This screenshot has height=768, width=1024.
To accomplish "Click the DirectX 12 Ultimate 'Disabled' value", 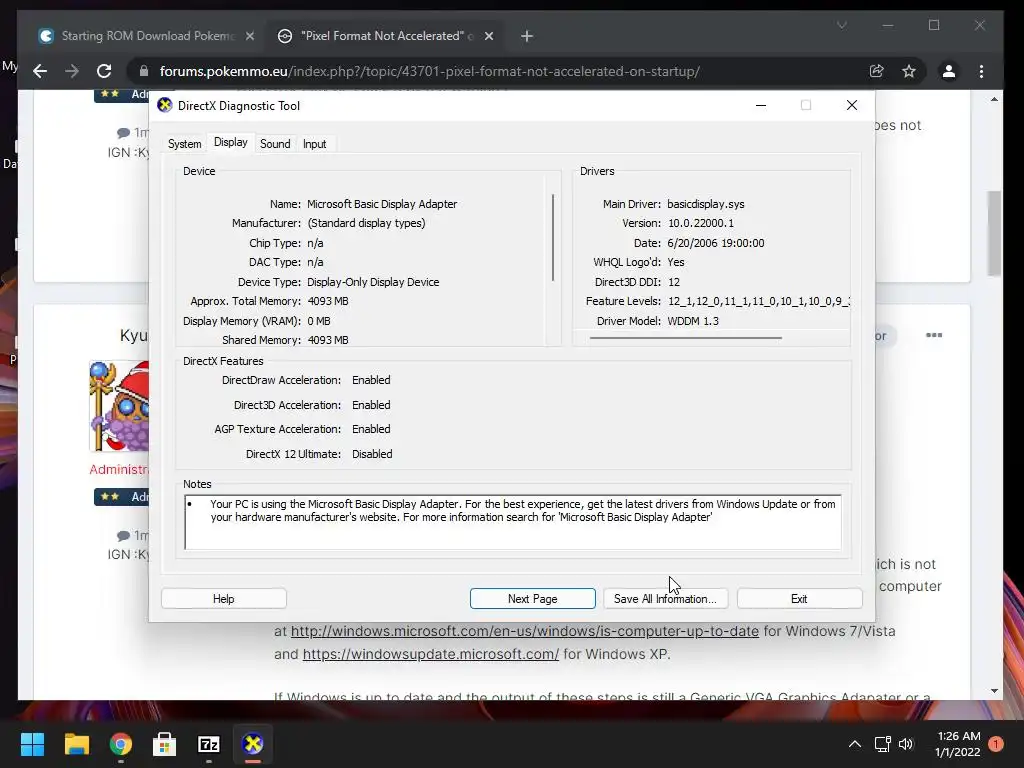I will tap(372, 454).
